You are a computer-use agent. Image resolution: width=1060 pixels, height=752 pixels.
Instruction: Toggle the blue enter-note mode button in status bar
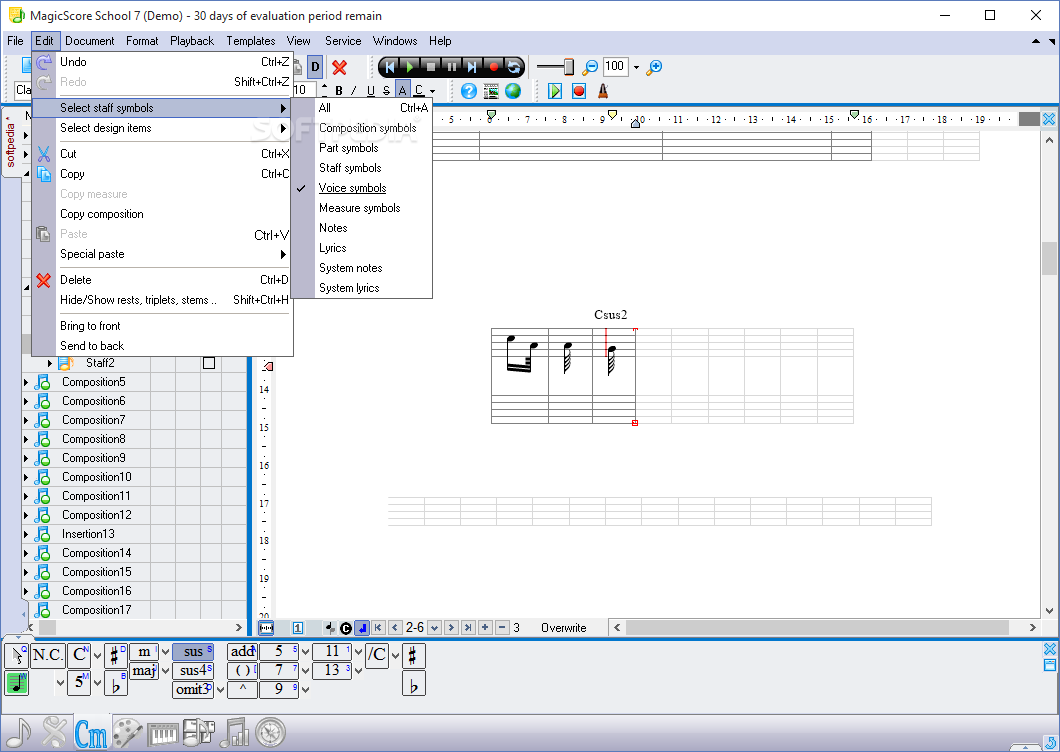pos(362,628)
